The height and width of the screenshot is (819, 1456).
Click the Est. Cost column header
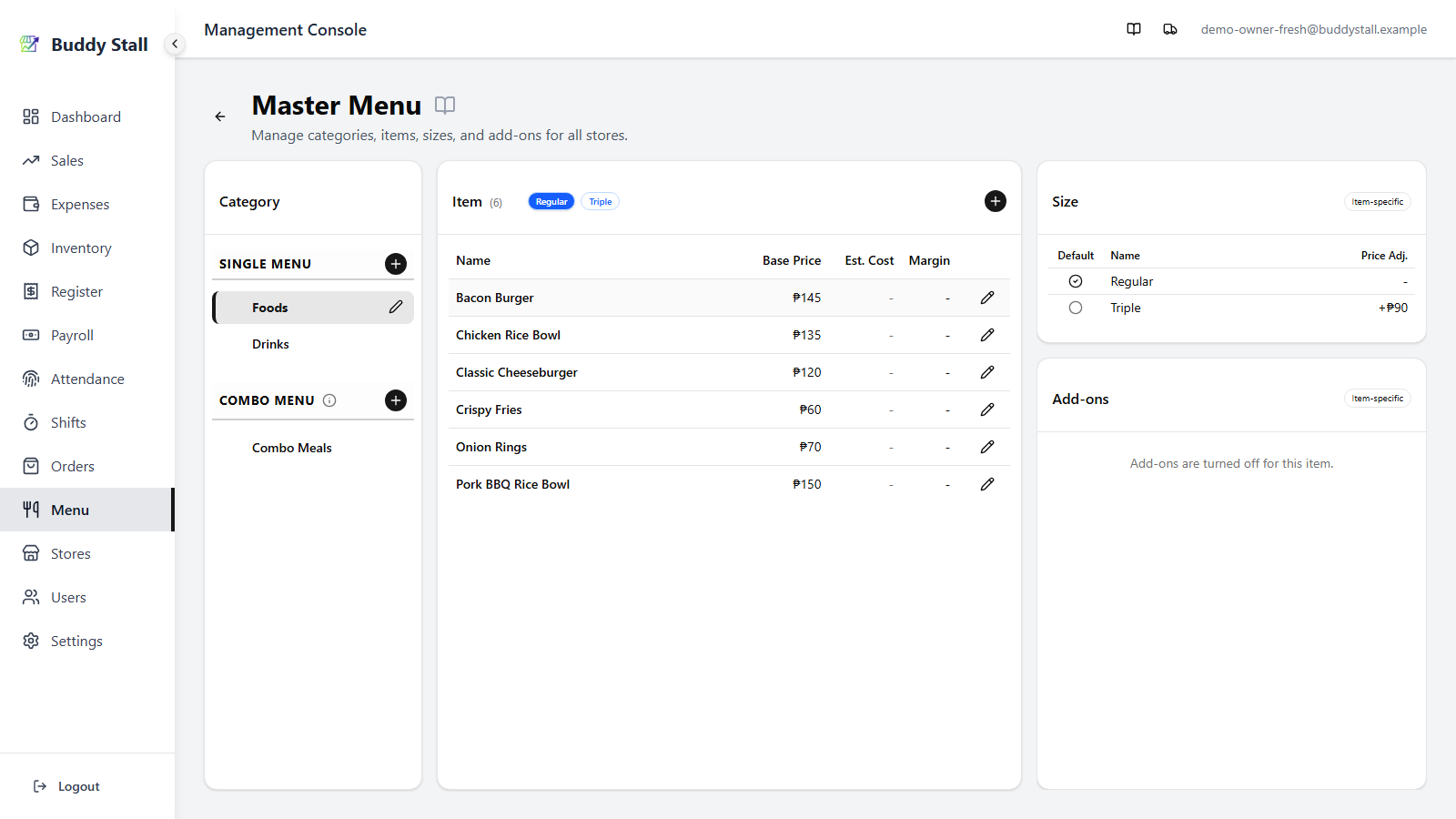(x=869, y=260)
